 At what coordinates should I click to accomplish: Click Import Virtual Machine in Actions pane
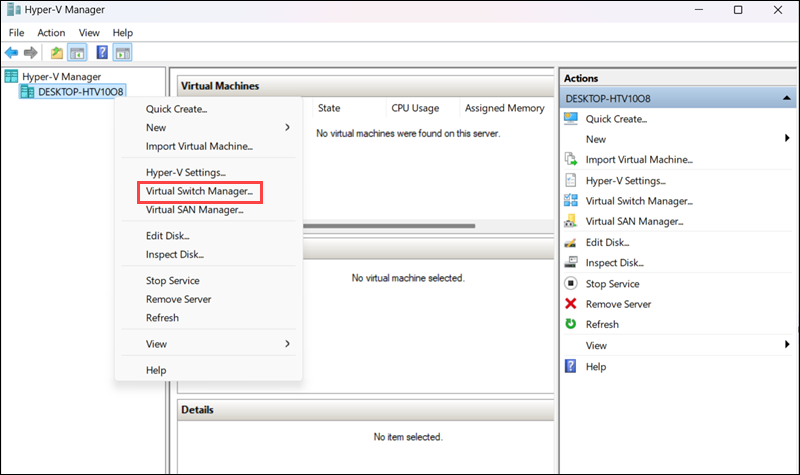(639, 160)
